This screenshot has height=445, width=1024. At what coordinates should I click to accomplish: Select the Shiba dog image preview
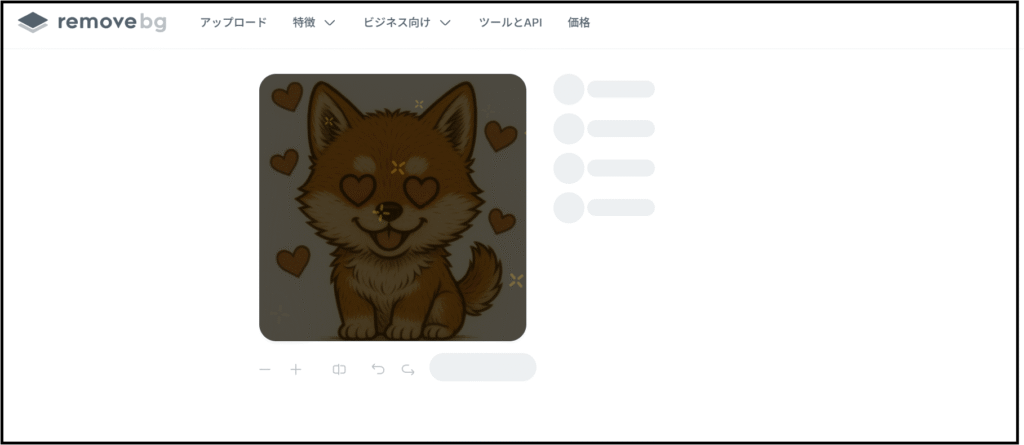pos(392,207)
